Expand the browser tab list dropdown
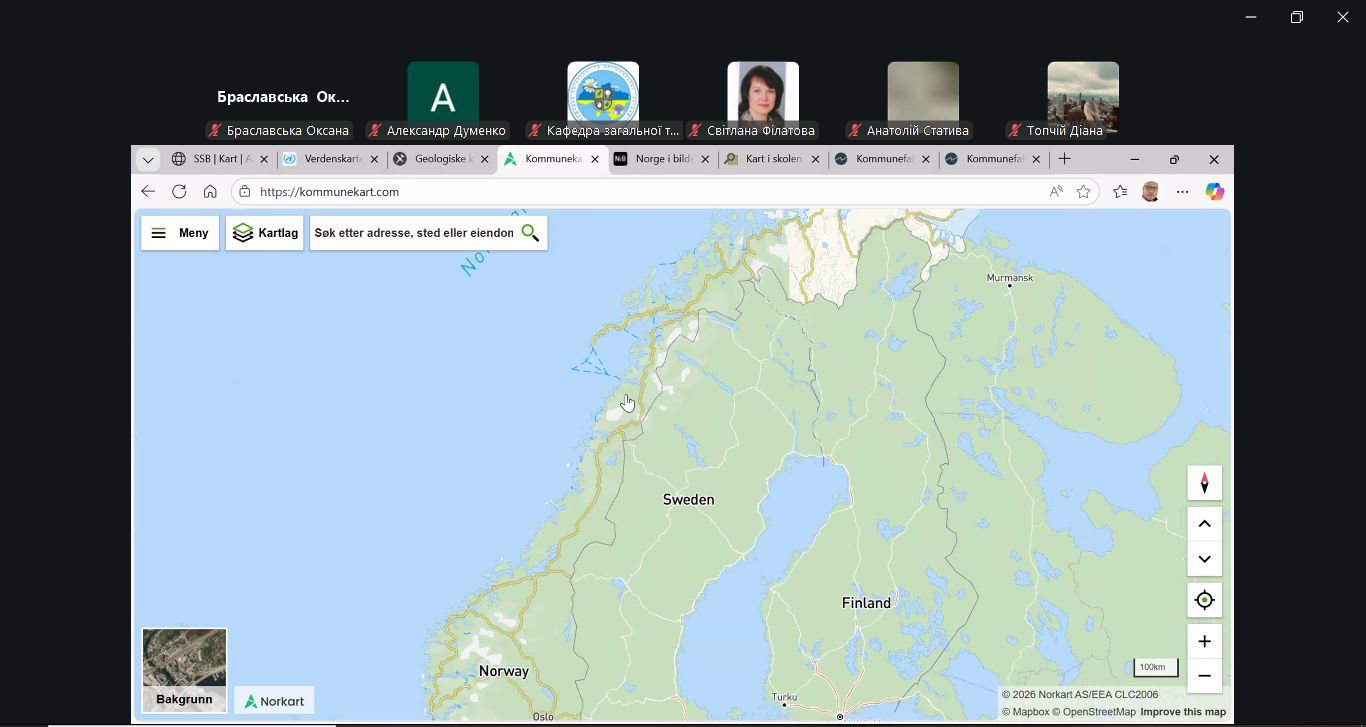Image resolution: width=1366 pixels, height=727 pixels. 148,159
